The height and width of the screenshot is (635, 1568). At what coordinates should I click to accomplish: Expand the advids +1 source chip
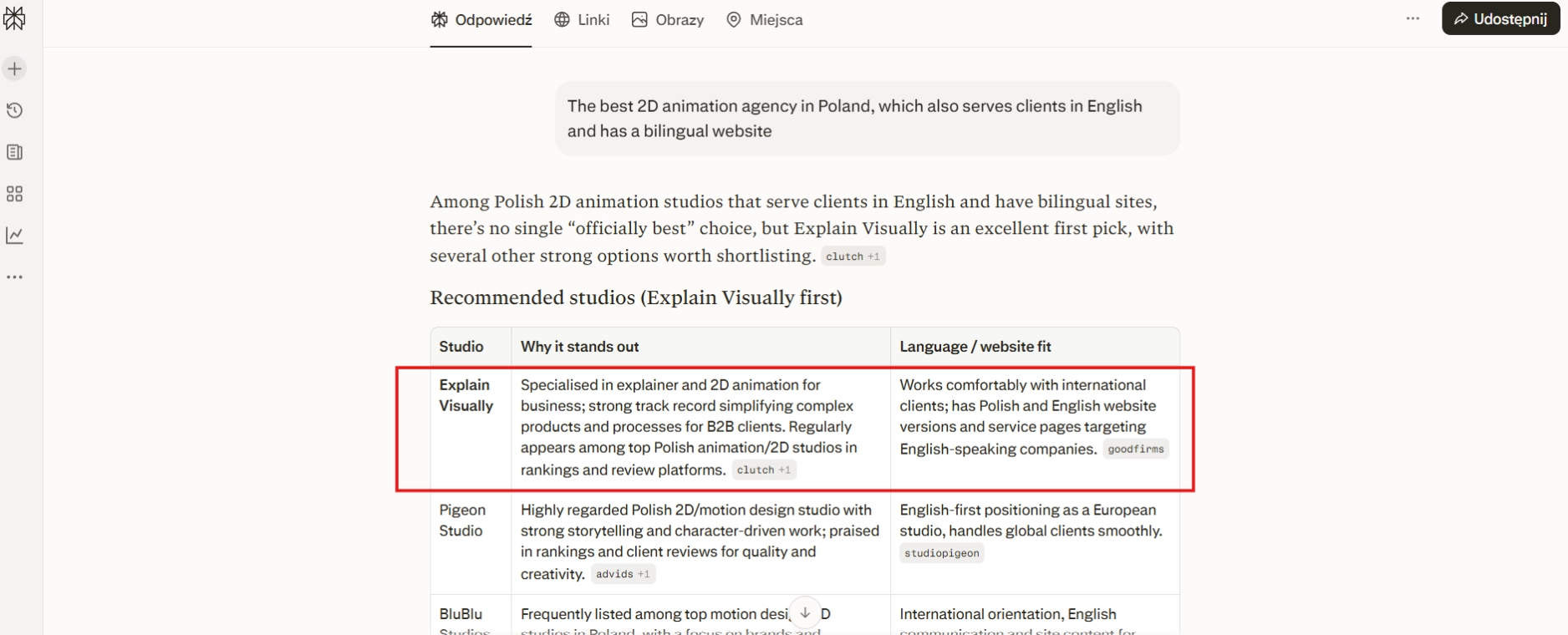(623, 574)
